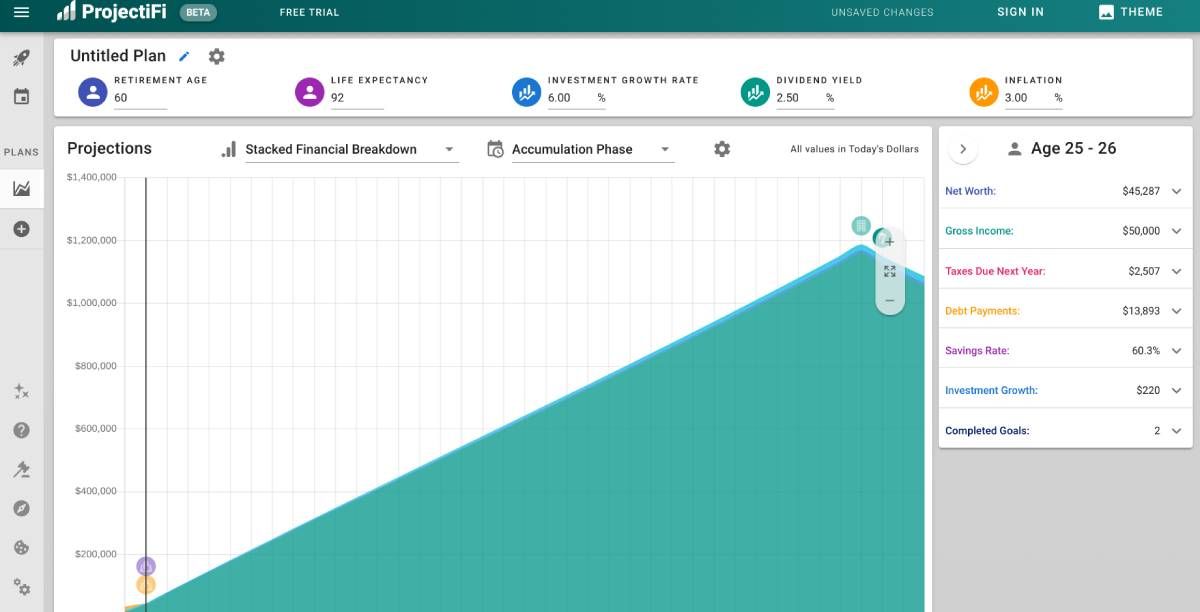The width and height of the screenshot is (1200, 612).
Task: Expand the Completed Goals row
Action: pos(1176,431)
